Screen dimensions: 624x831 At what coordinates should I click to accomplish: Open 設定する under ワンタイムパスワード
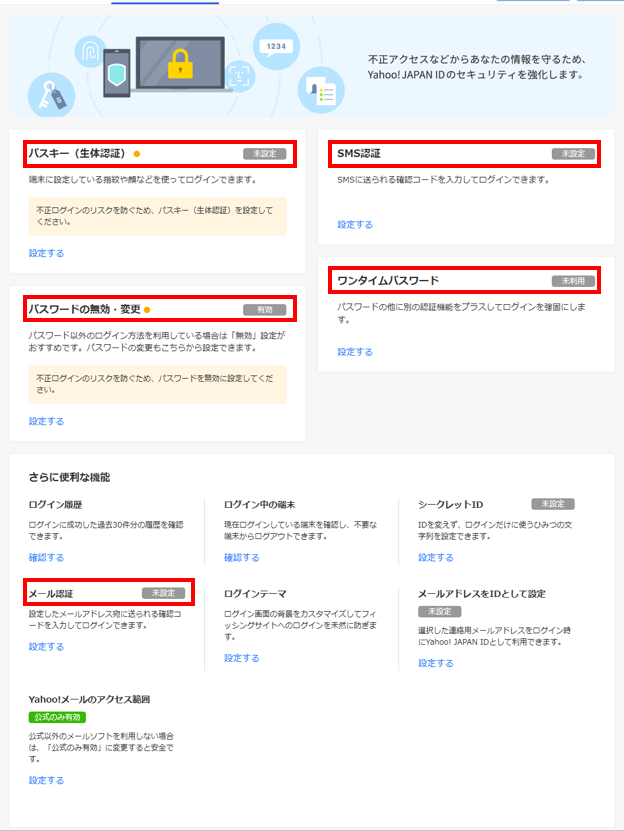pos(355,352)
